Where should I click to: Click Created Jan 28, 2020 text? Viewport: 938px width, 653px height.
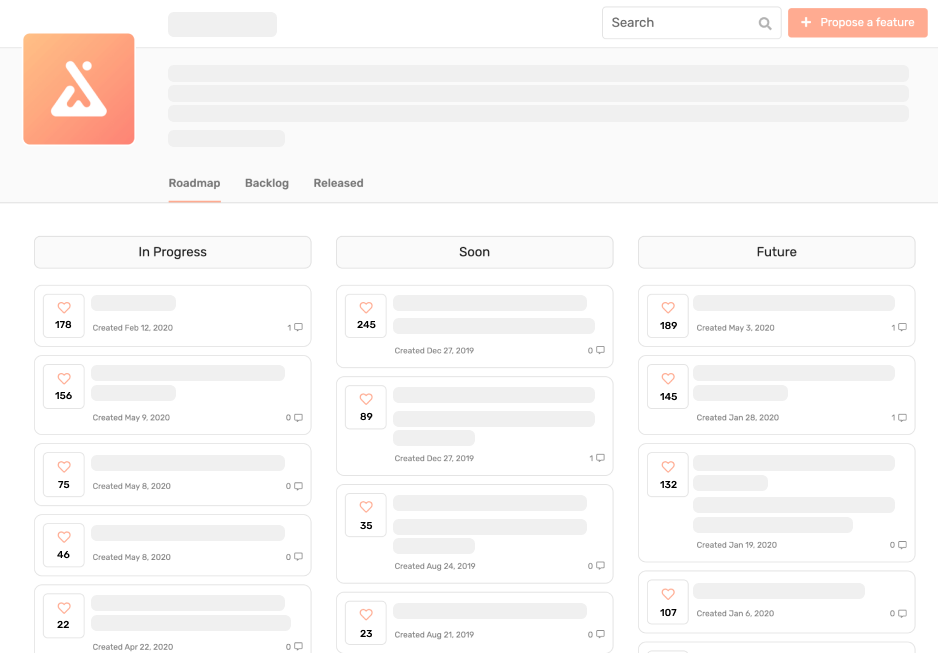(738, 417)
